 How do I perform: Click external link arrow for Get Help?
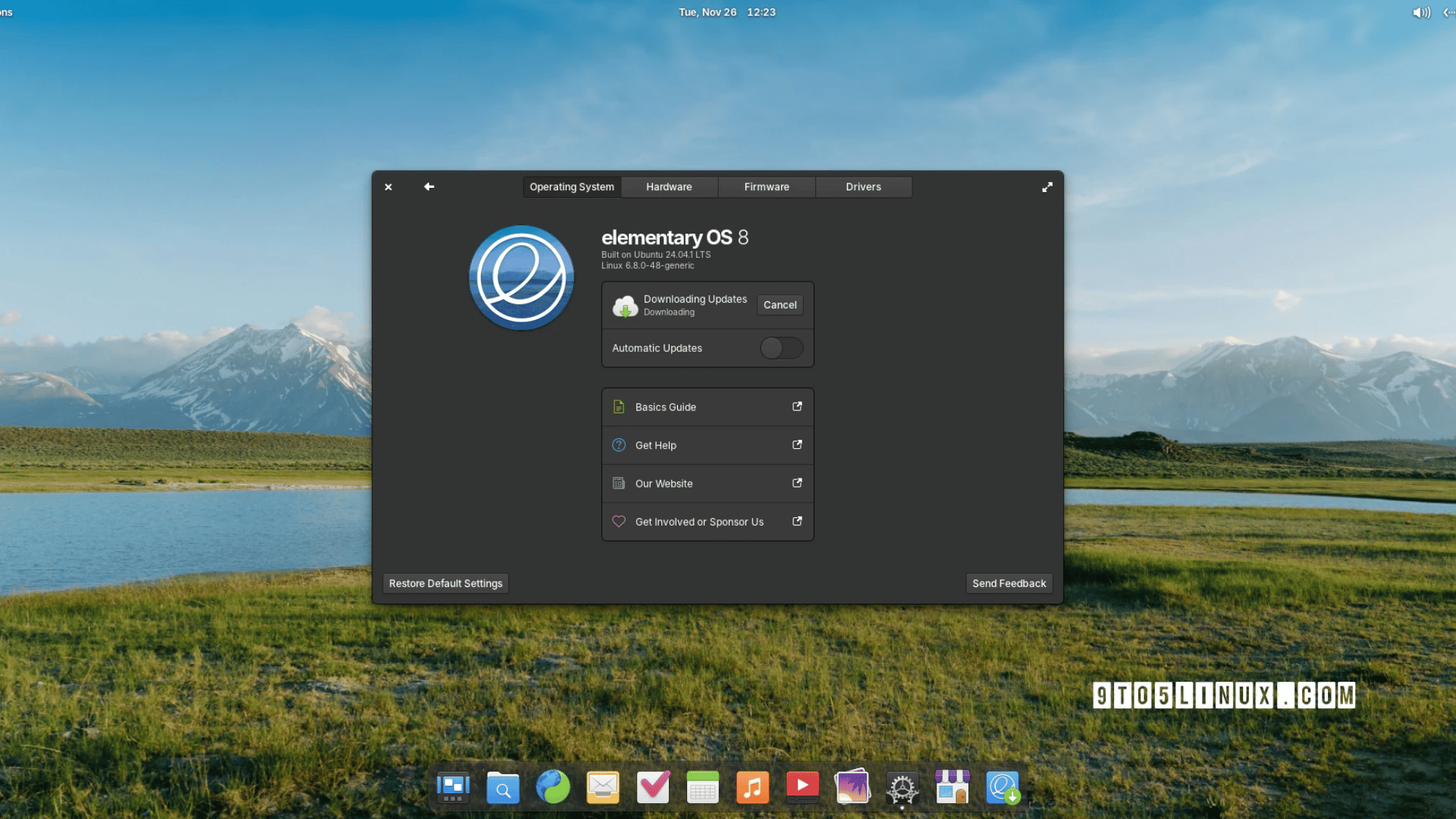(797, 444)
